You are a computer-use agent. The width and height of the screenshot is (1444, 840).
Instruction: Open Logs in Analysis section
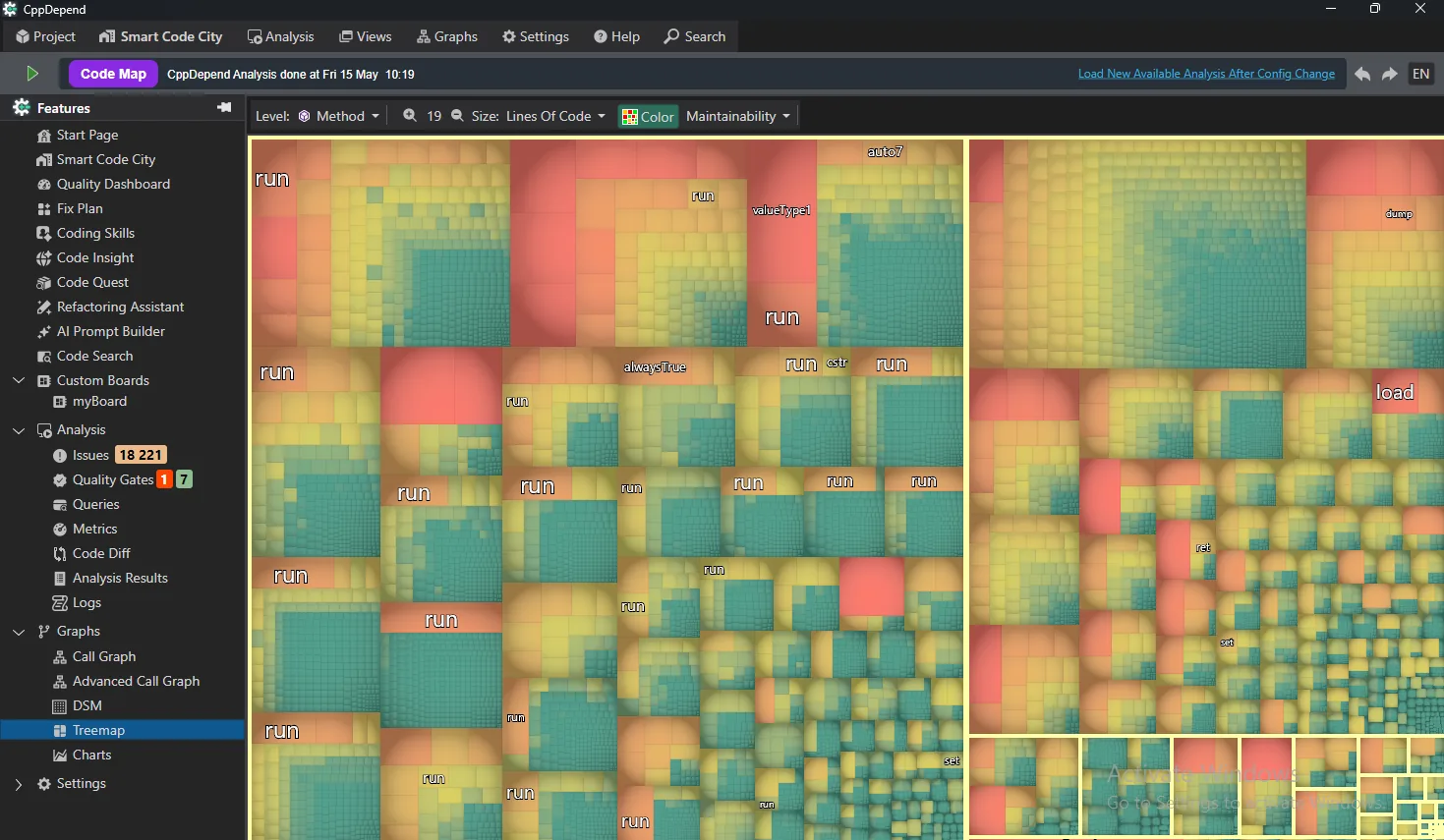[x=87, y=603]
